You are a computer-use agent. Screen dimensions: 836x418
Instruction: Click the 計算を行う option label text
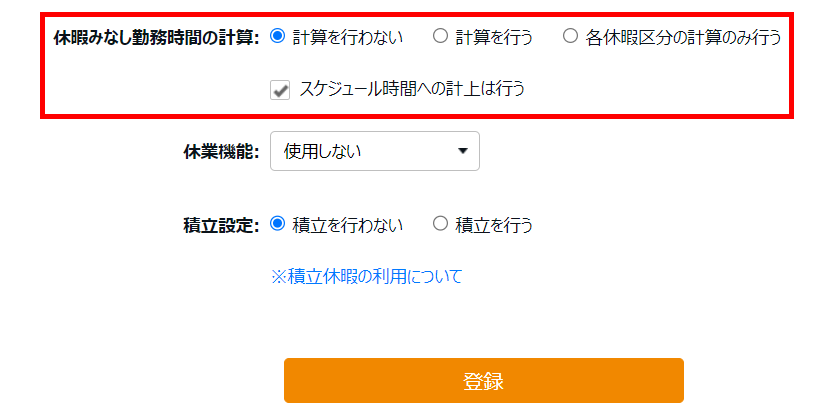pos(494,38)
